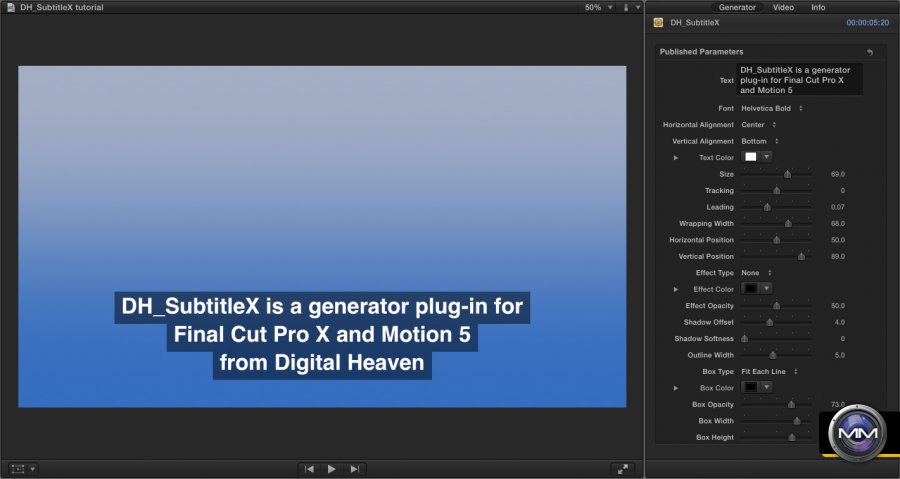Adjust the Effect Opacity slider

(x=776, y=306)
